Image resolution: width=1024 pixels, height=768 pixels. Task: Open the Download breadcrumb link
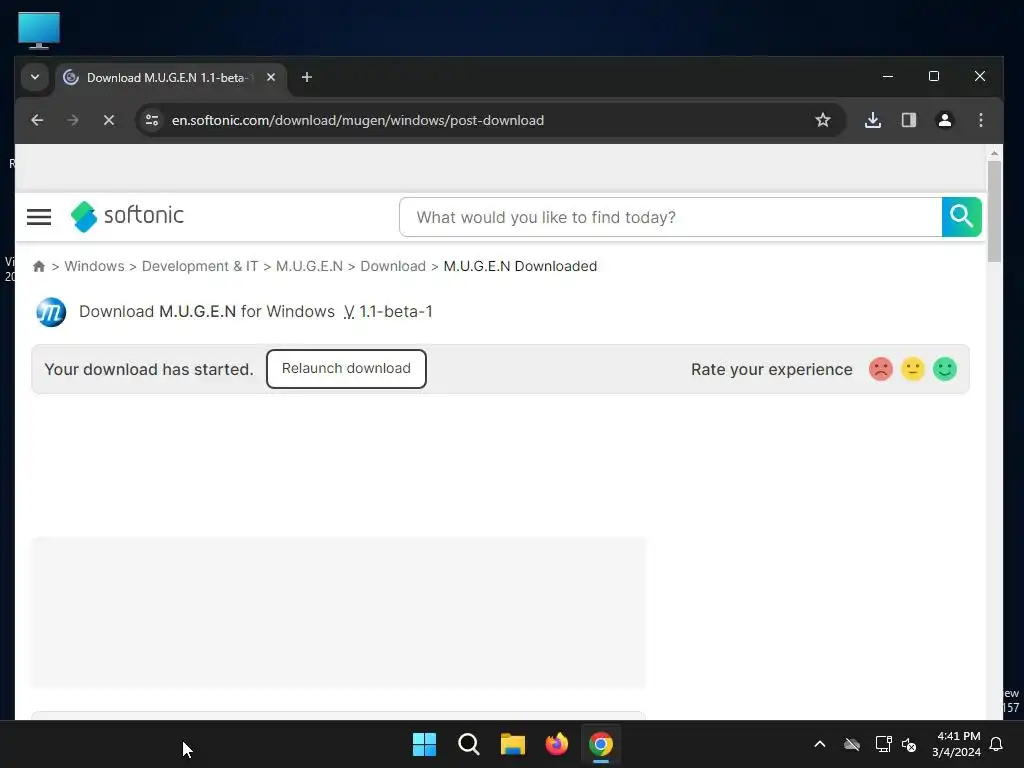(393, 266)
